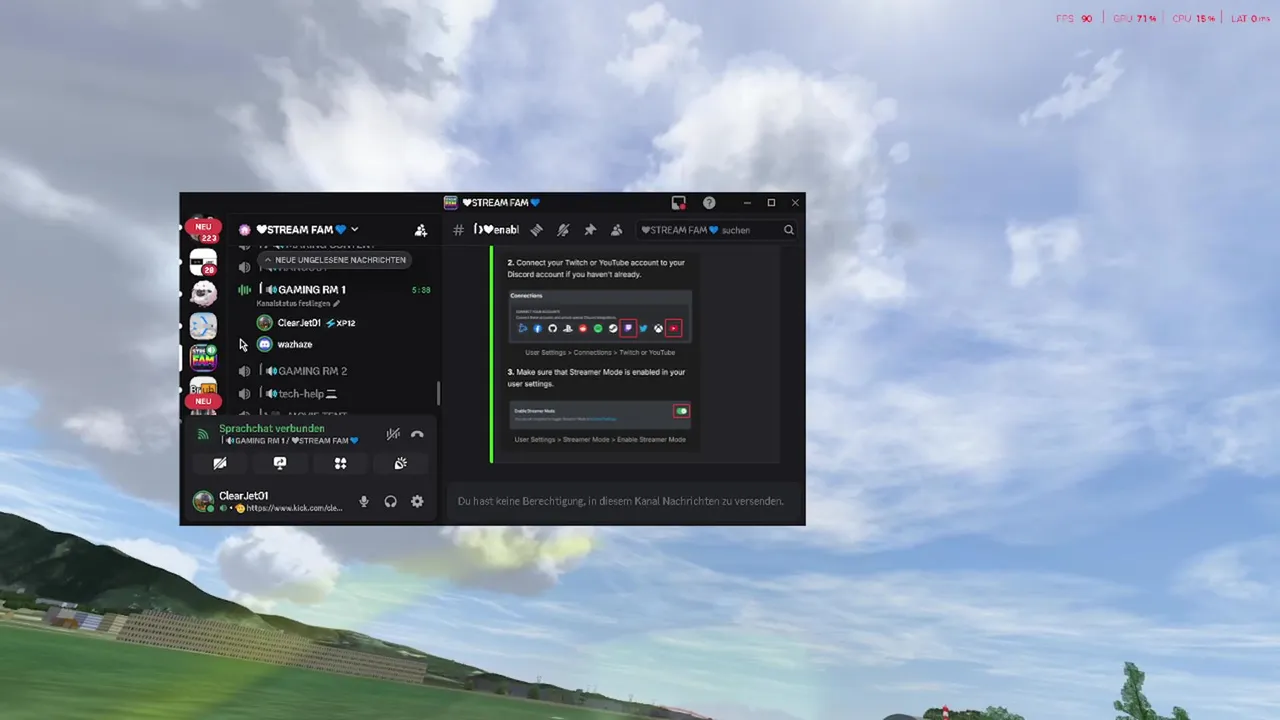Open user settings gear
This screenshot has width=1280, height=720.
(417, 501)
